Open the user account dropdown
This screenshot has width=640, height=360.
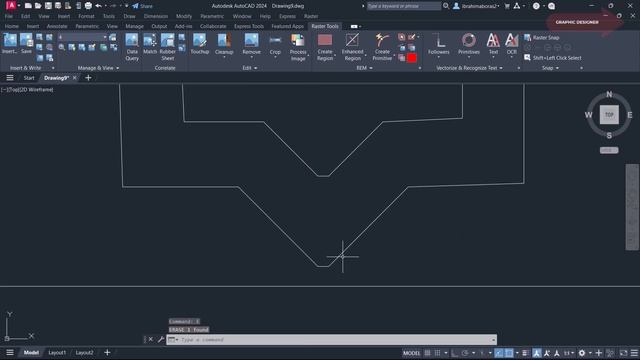tap(476, 6)
